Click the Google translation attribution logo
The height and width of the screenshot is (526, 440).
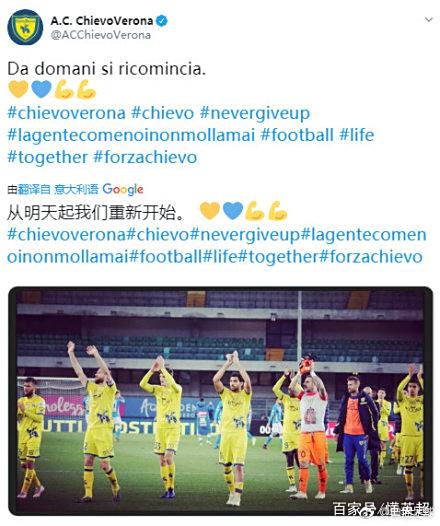123,190
